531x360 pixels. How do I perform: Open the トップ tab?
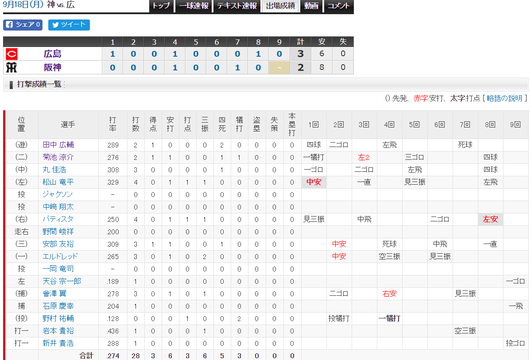161,6
